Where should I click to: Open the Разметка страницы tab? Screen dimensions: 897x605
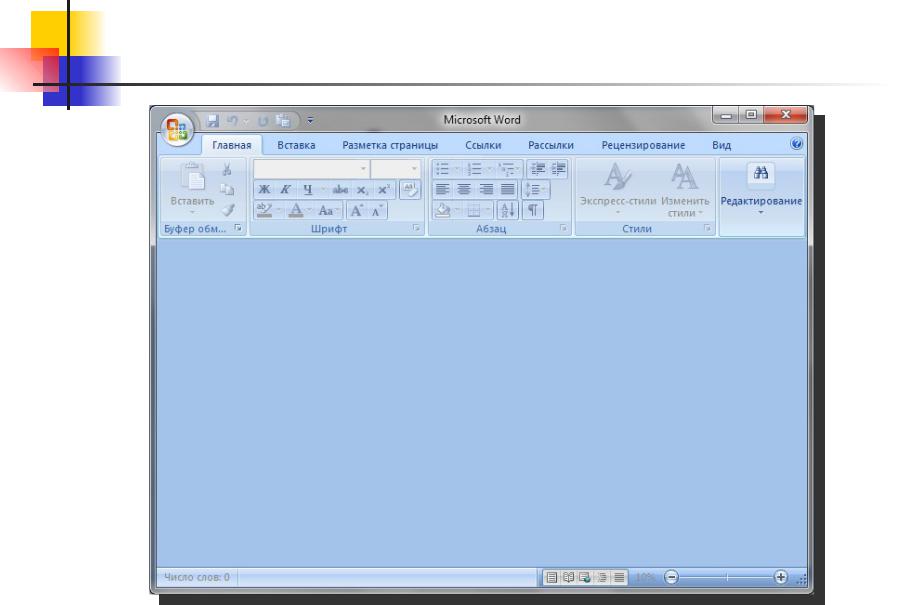coord(390,145)
